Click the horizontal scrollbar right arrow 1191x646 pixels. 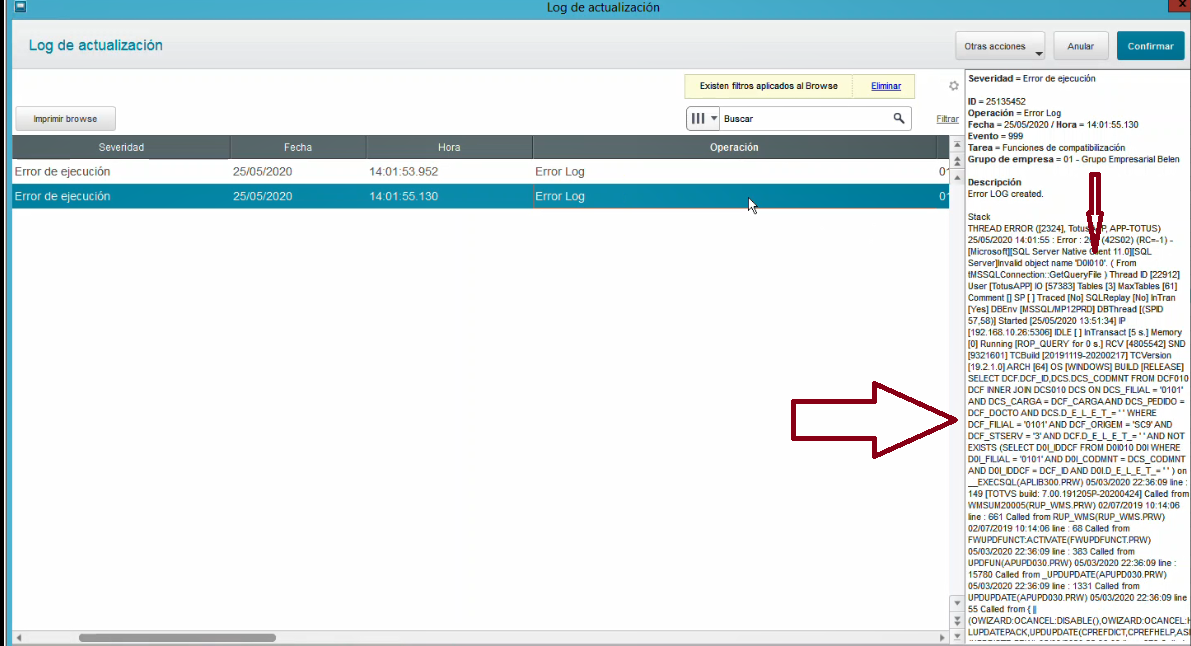click(943, 638)
